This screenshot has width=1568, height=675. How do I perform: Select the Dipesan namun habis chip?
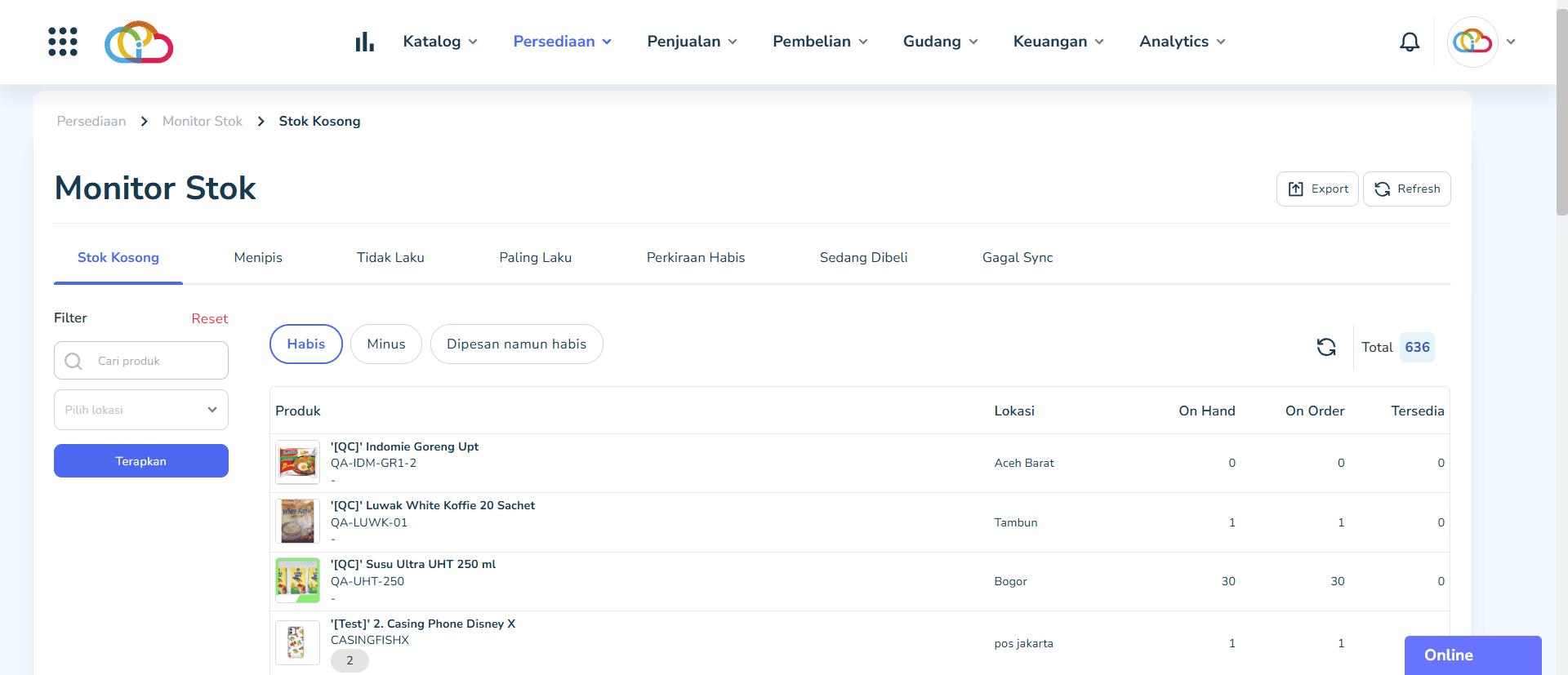tap(516, 344)
